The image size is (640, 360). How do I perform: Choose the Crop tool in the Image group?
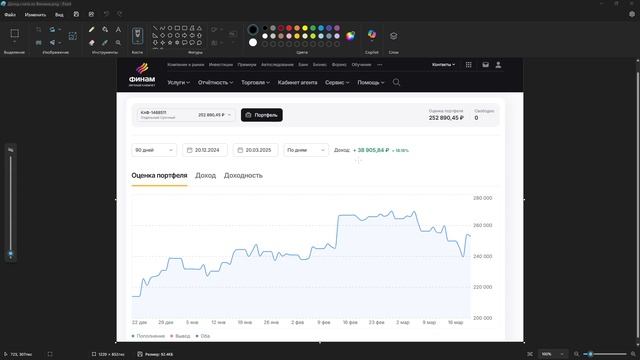click(38, 29)
